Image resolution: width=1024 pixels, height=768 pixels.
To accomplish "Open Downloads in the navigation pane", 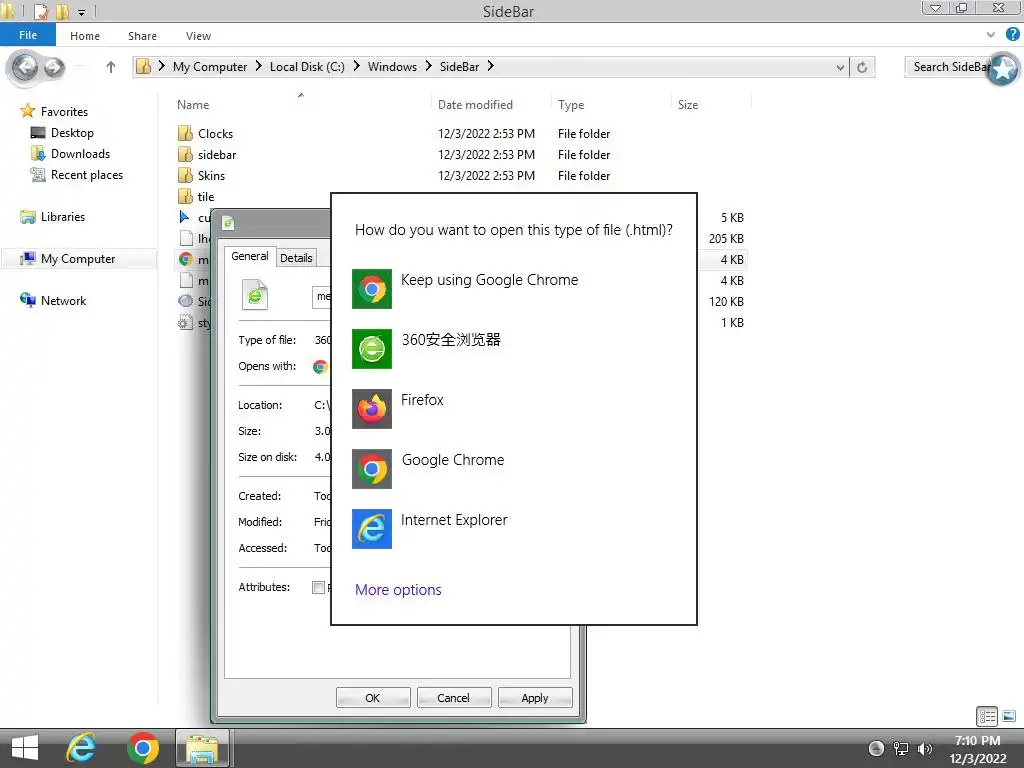I will point(80,153).
